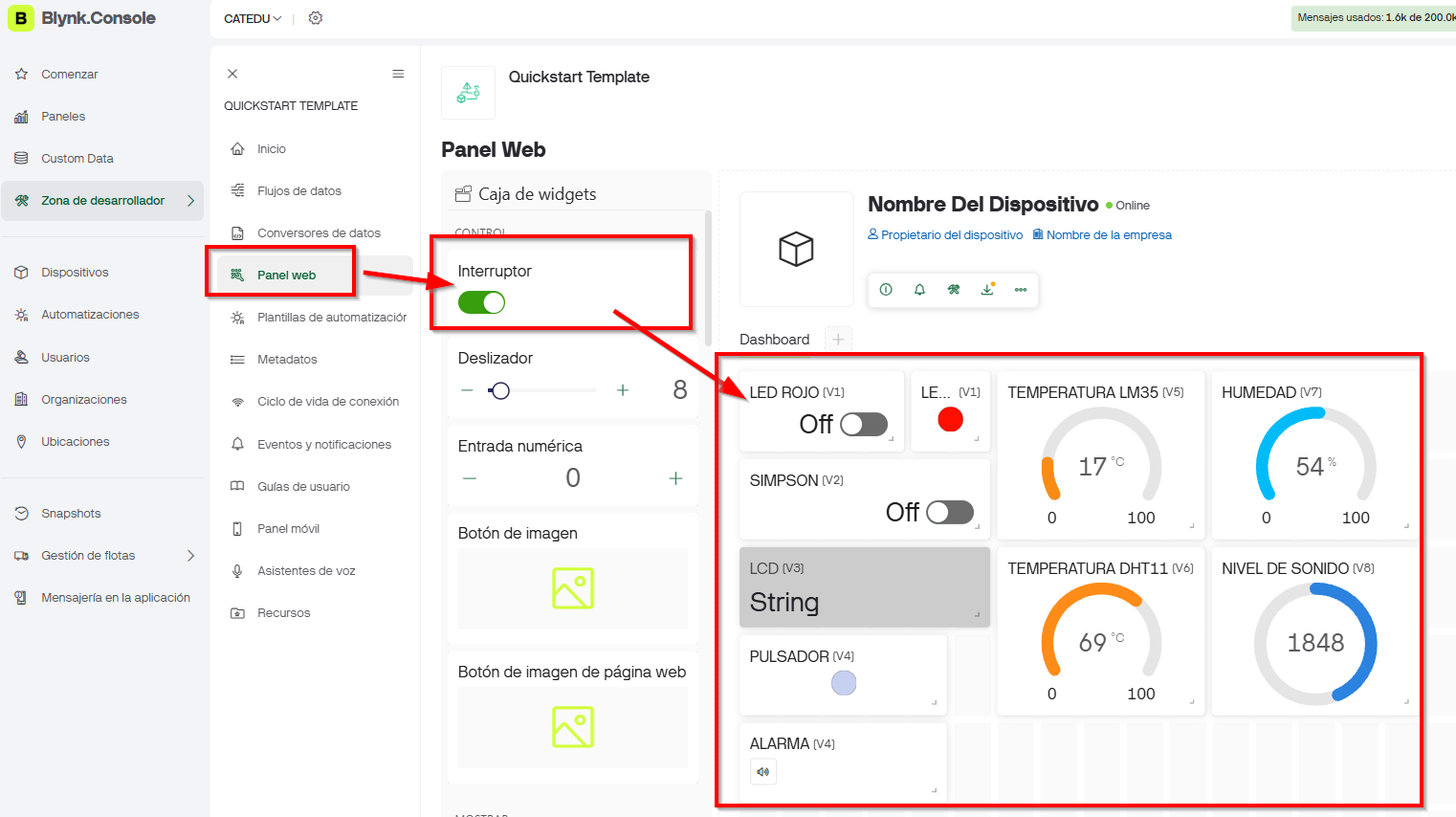Image resolution: width=1456 pixels, height=817 pixels.
Task: Open Flujos de datos menu item
Action: (298, 191)
